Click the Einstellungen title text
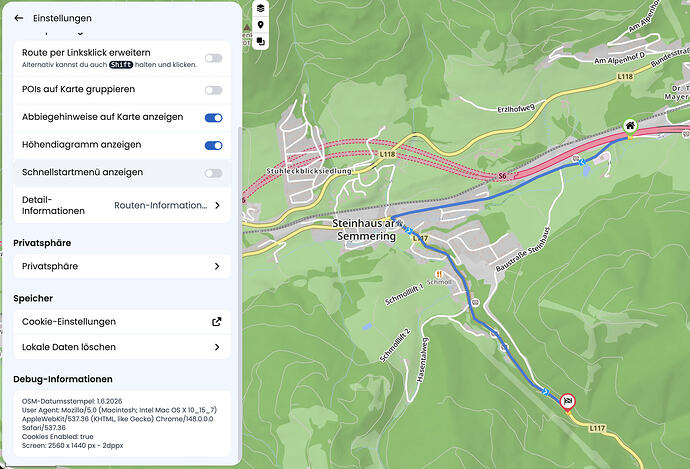The height and width of the screenshot is (469, 690). point(62,18)
